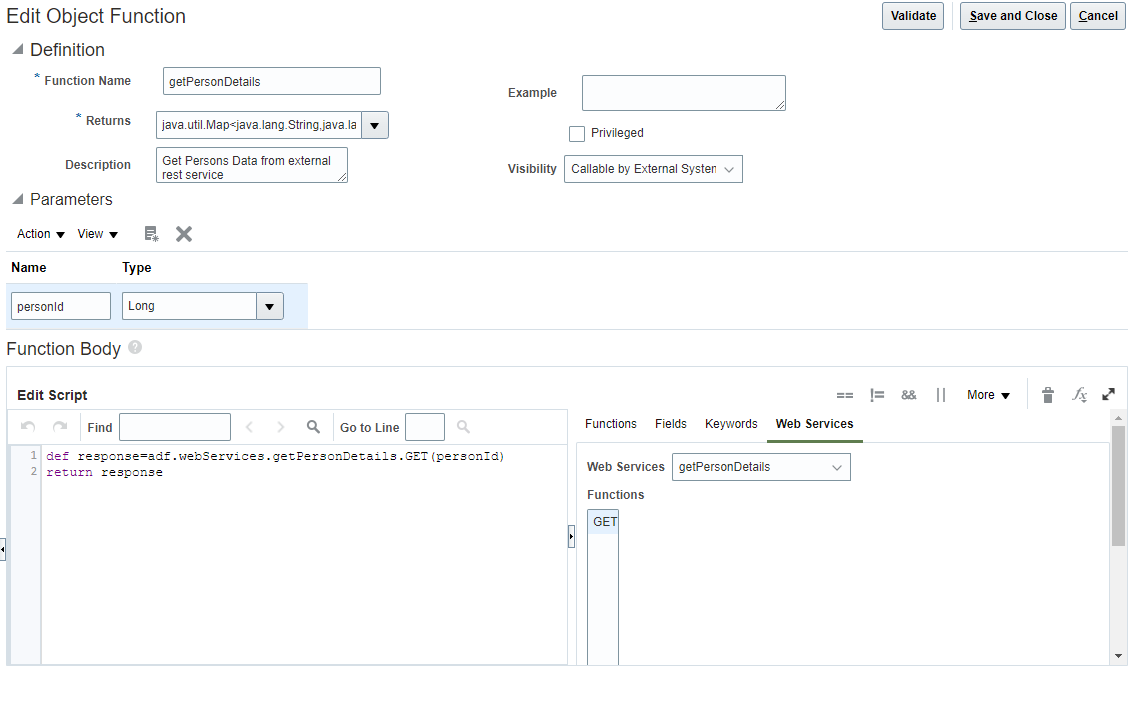Image resolution: width=1128 pixels, height=720 pixels.
Task: Click the undo icon in script toolbar
Action: point(28,427)
